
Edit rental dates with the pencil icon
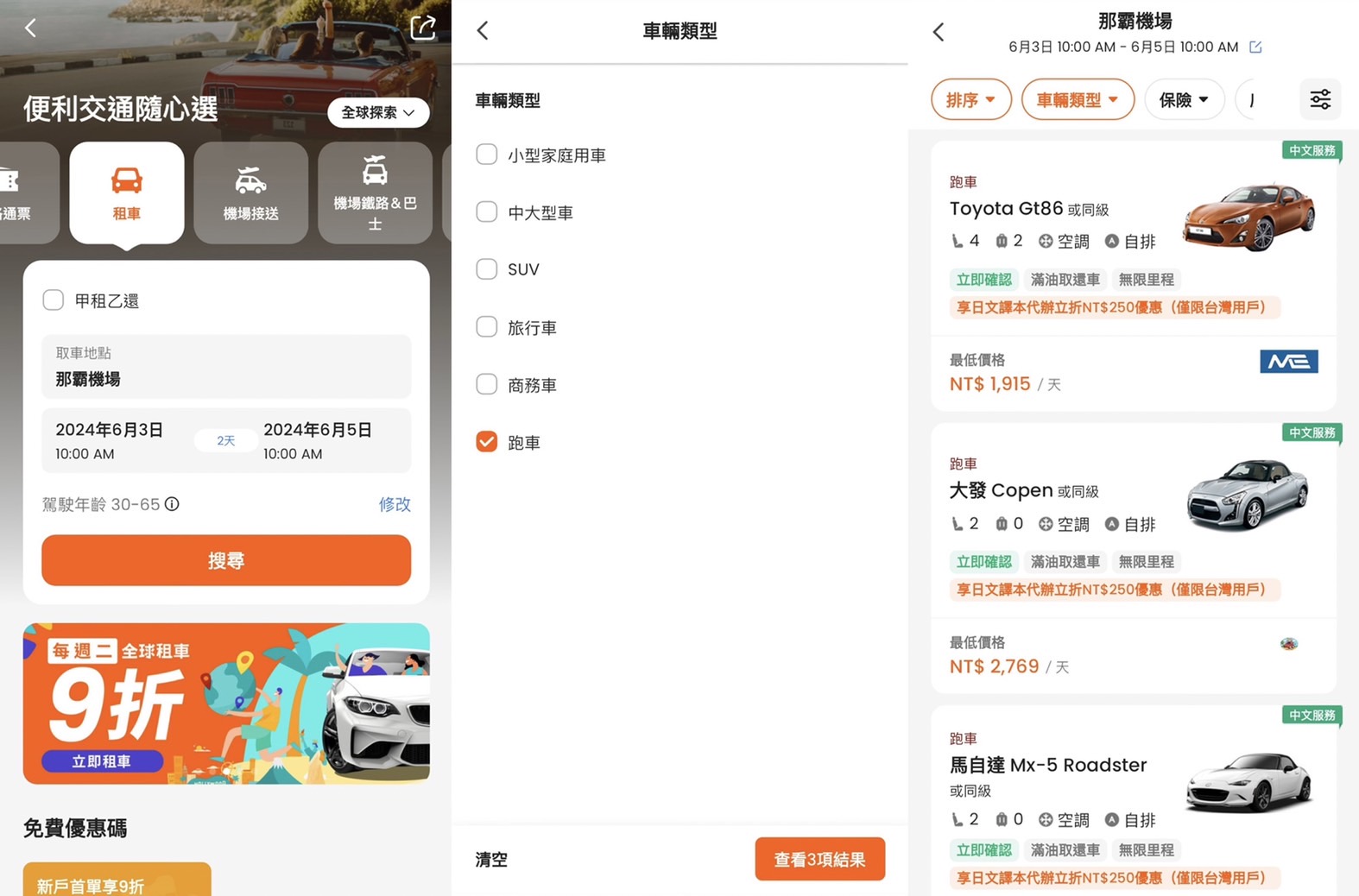pos(1255,47)
